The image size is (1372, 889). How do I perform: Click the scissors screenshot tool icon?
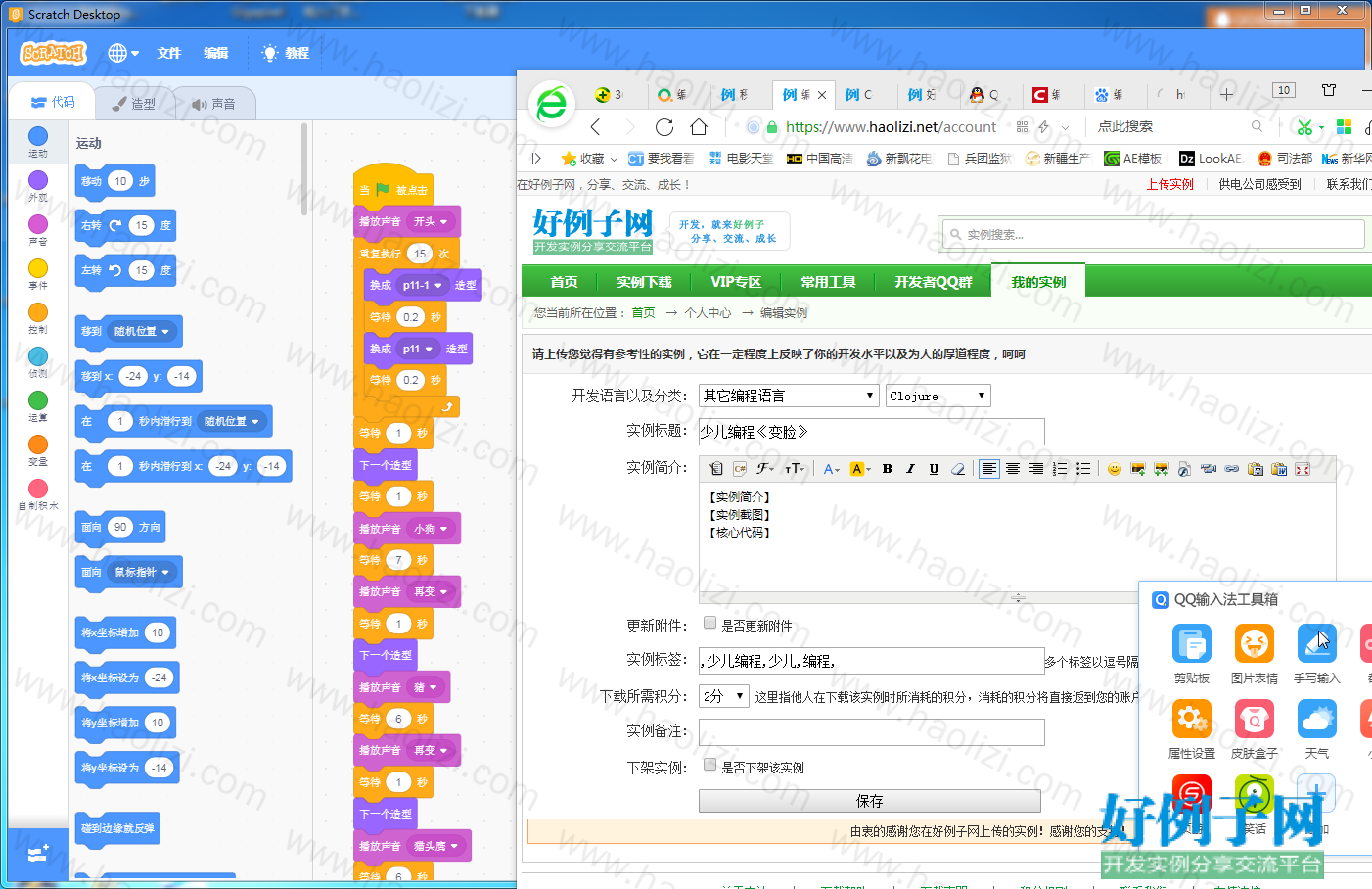click(x=1304, y=127)
